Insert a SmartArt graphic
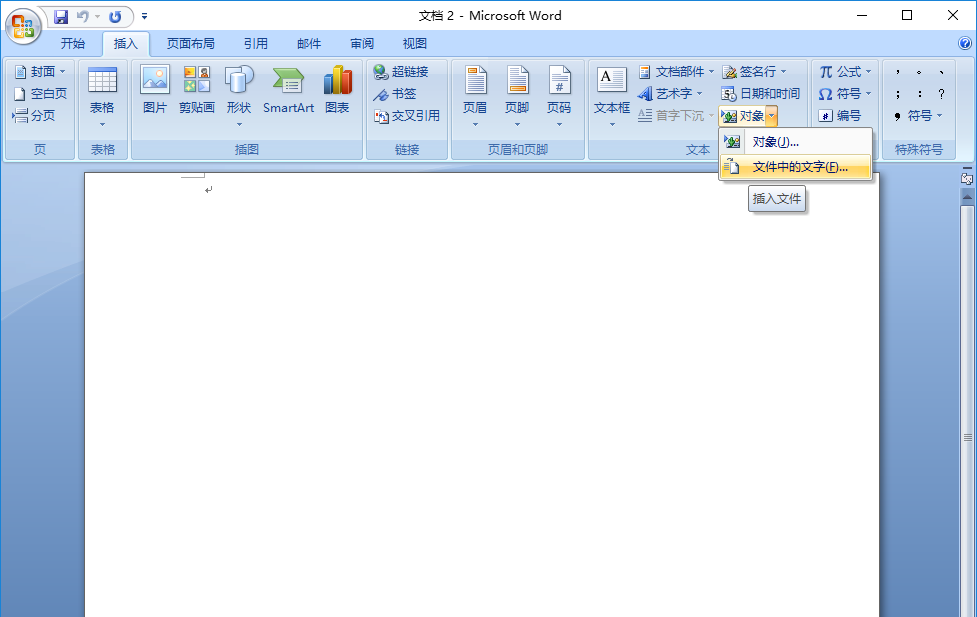The width and height of the screenshot is (977, 617). point(288,90)
